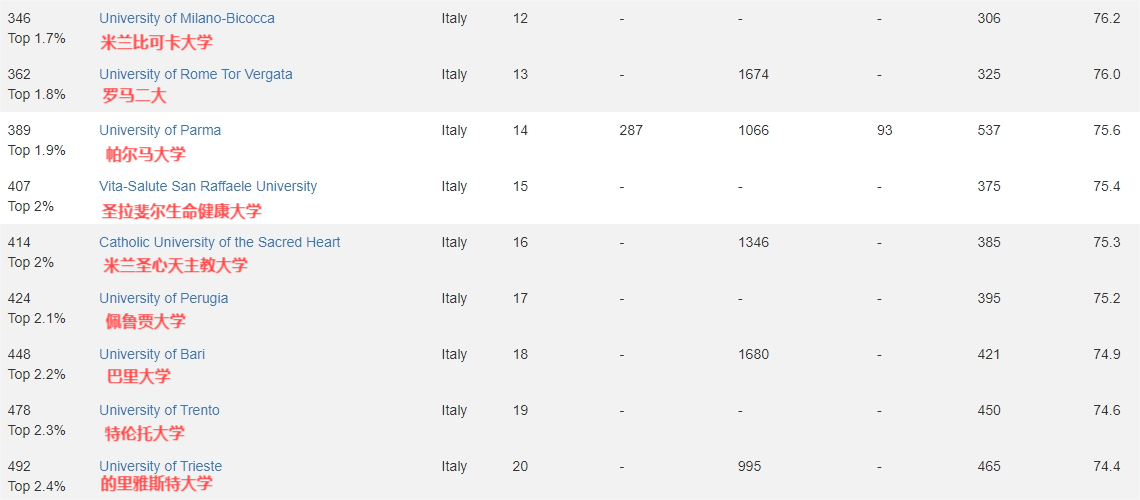Viewport: 1140px width, 500px height.
Task: Click the value 995 in Trieste row
Action: coord(750,466)
